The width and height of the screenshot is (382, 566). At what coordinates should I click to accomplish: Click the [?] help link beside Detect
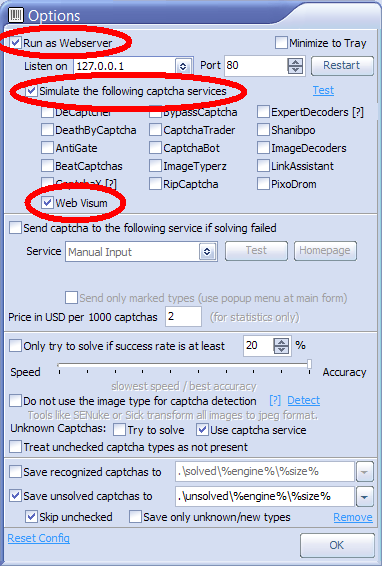coord(275,400)
